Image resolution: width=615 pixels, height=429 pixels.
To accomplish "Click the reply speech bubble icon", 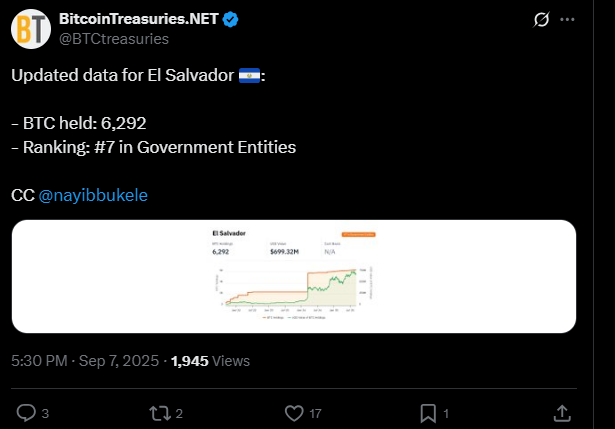I will coord(27,412).
